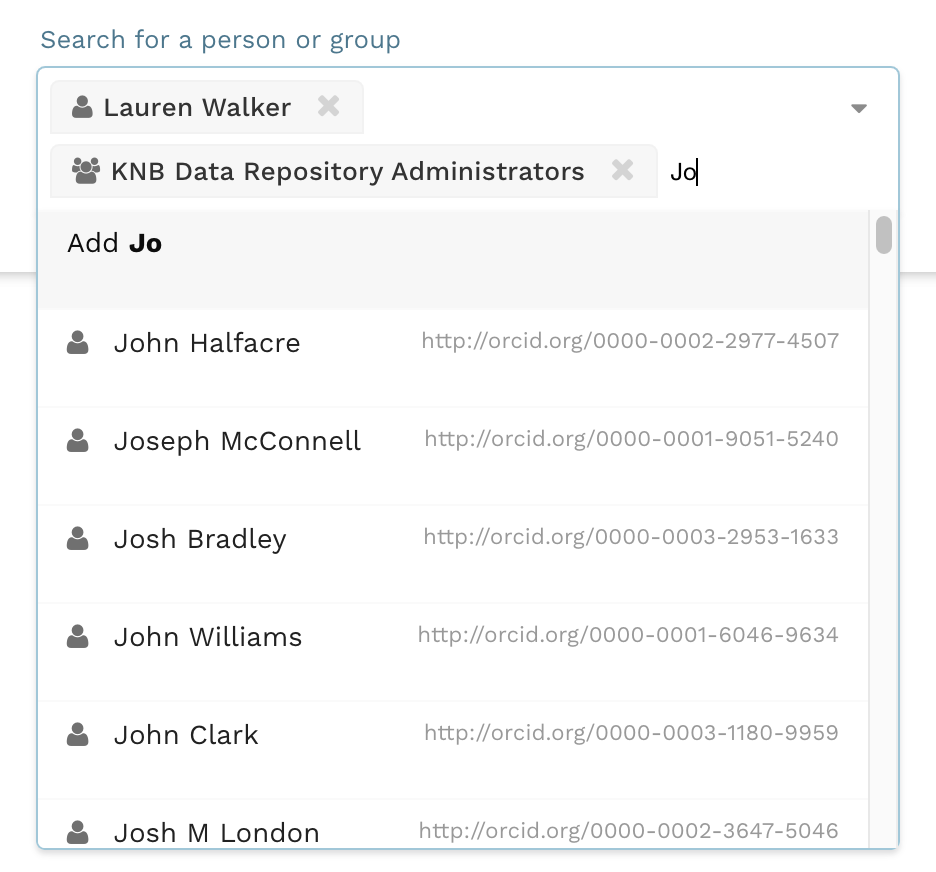The width and height of the screenshot is (936, 872).
Task: Click the group icon on KNB tag
Action: coord(86,171)
